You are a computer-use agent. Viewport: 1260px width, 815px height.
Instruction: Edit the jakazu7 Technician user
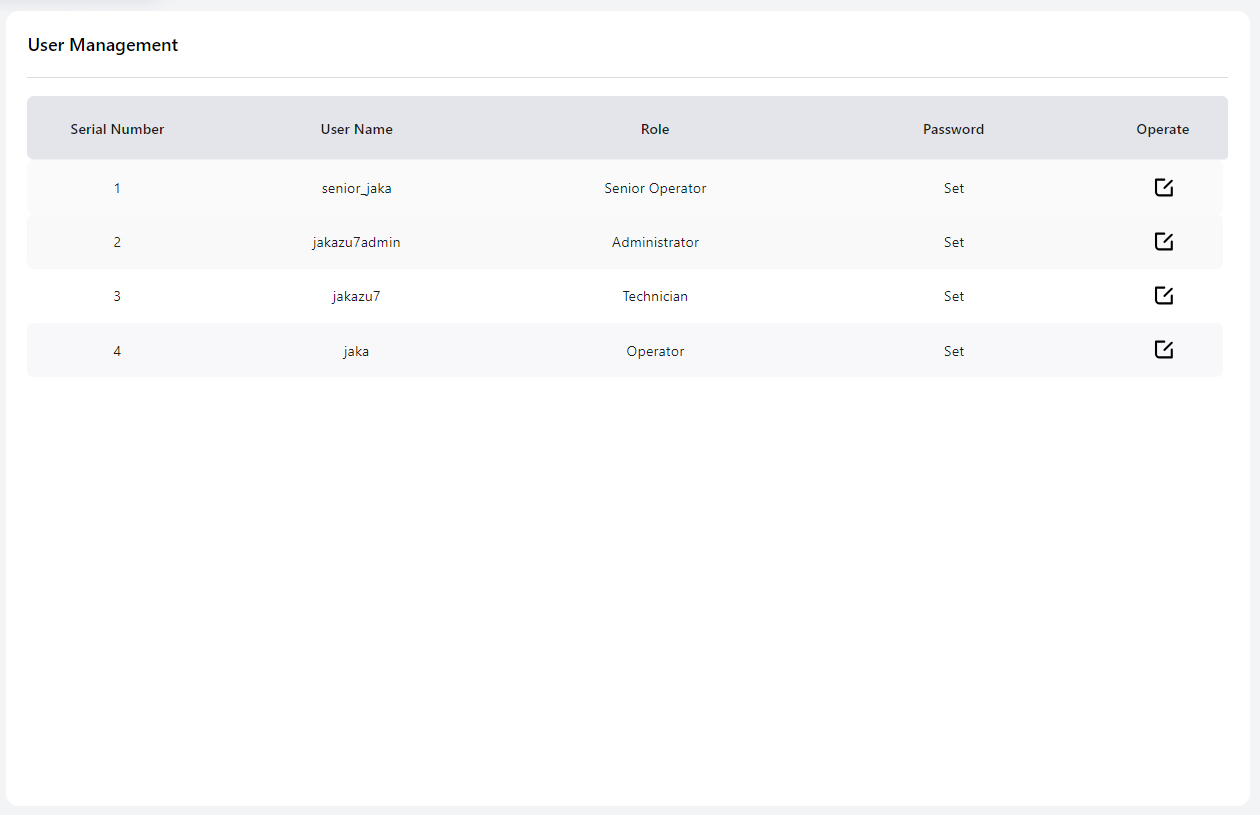(1163, 296)
